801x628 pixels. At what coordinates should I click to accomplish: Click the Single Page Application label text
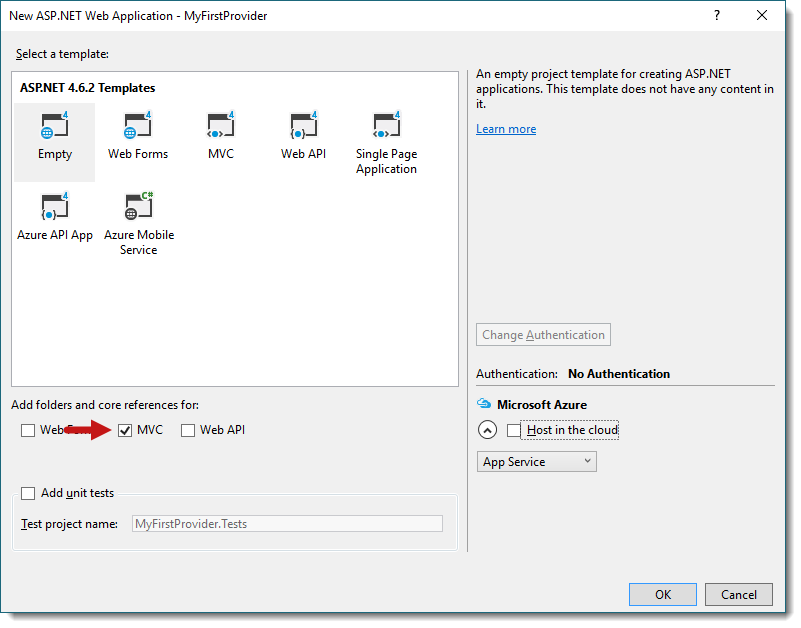(x=386, y=161)
